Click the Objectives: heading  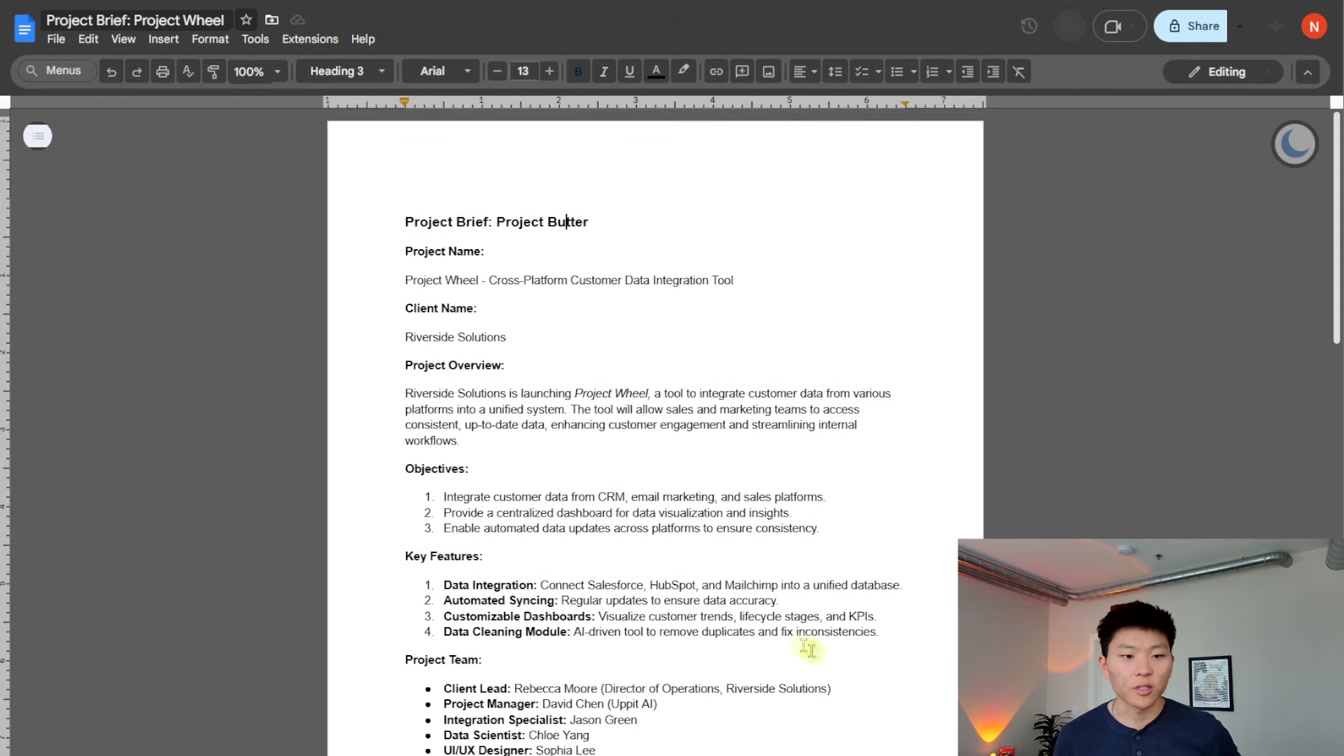pyautogui.click(x=436, y=469)
